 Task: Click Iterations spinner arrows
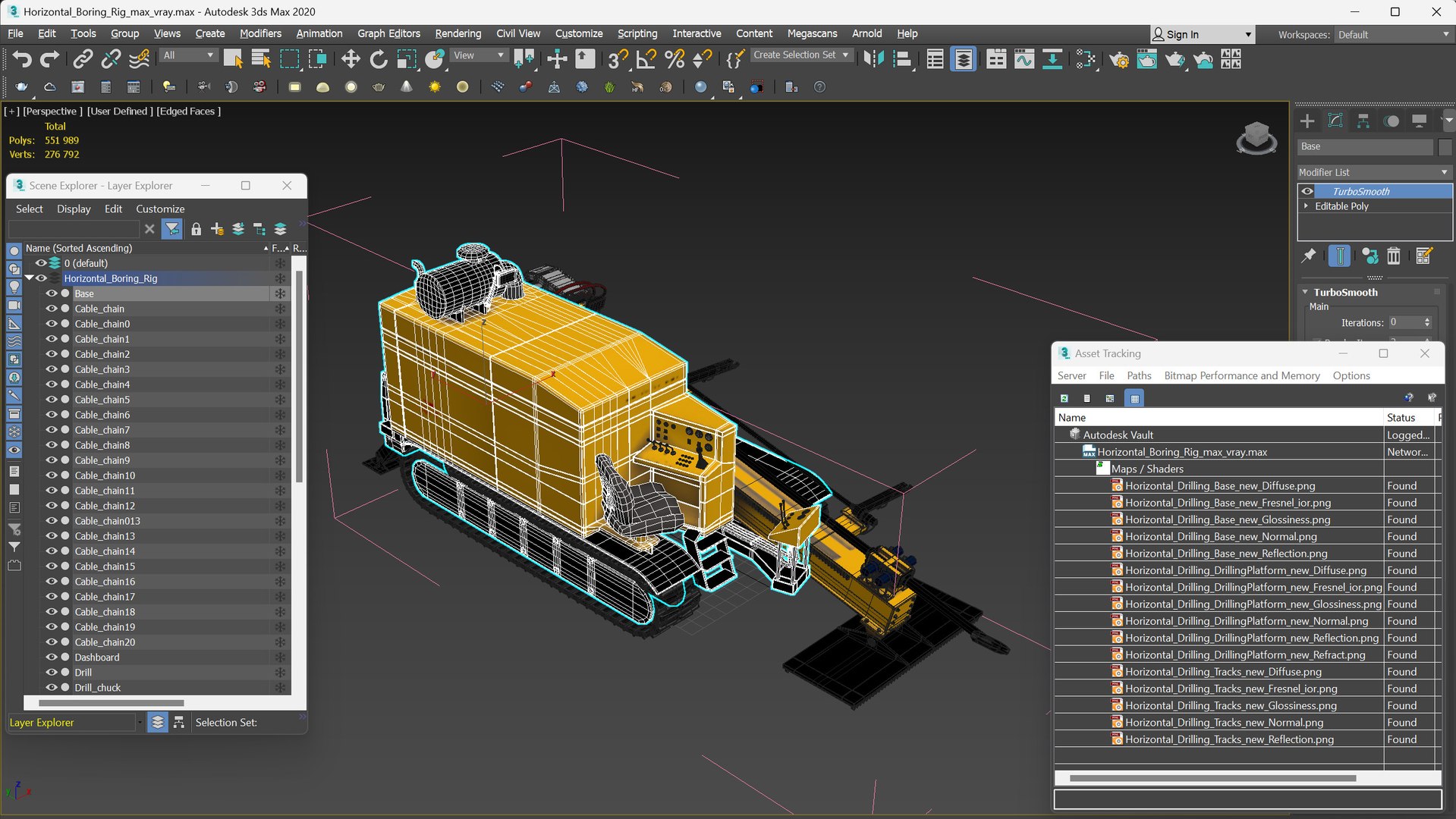1427,322
